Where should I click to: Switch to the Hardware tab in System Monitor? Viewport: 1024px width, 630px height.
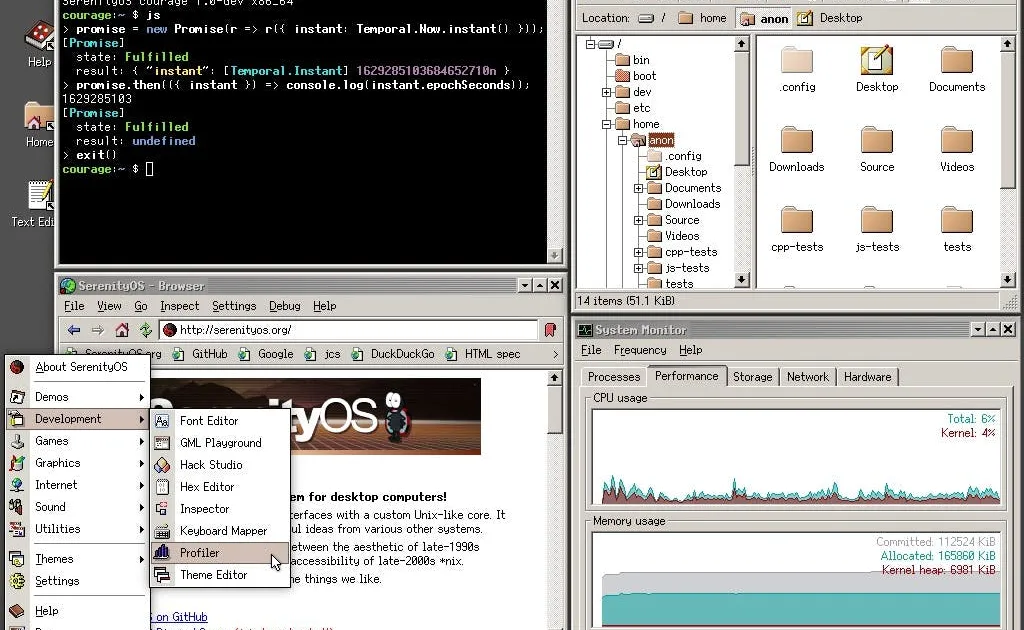(867, 377)
